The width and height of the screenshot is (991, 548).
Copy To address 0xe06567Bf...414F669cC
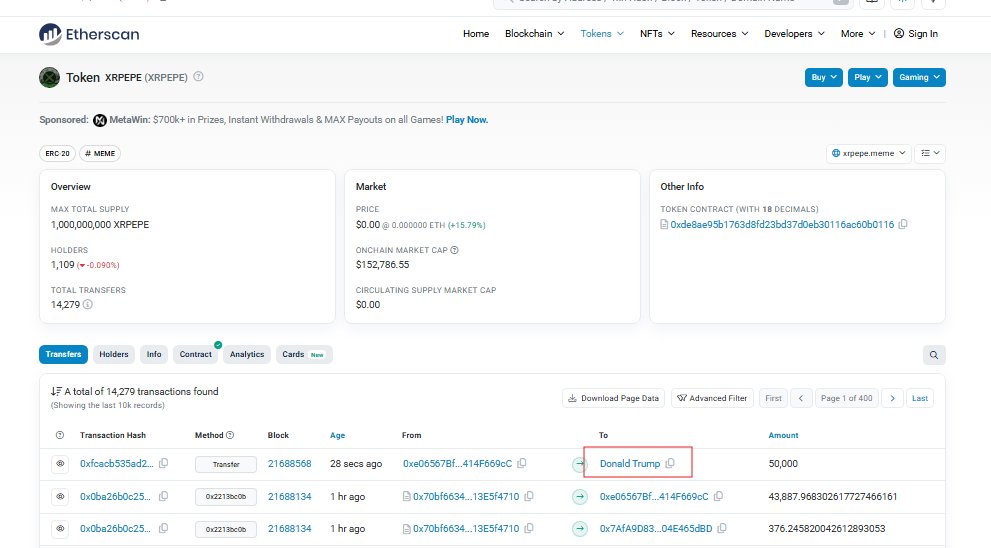719,496
